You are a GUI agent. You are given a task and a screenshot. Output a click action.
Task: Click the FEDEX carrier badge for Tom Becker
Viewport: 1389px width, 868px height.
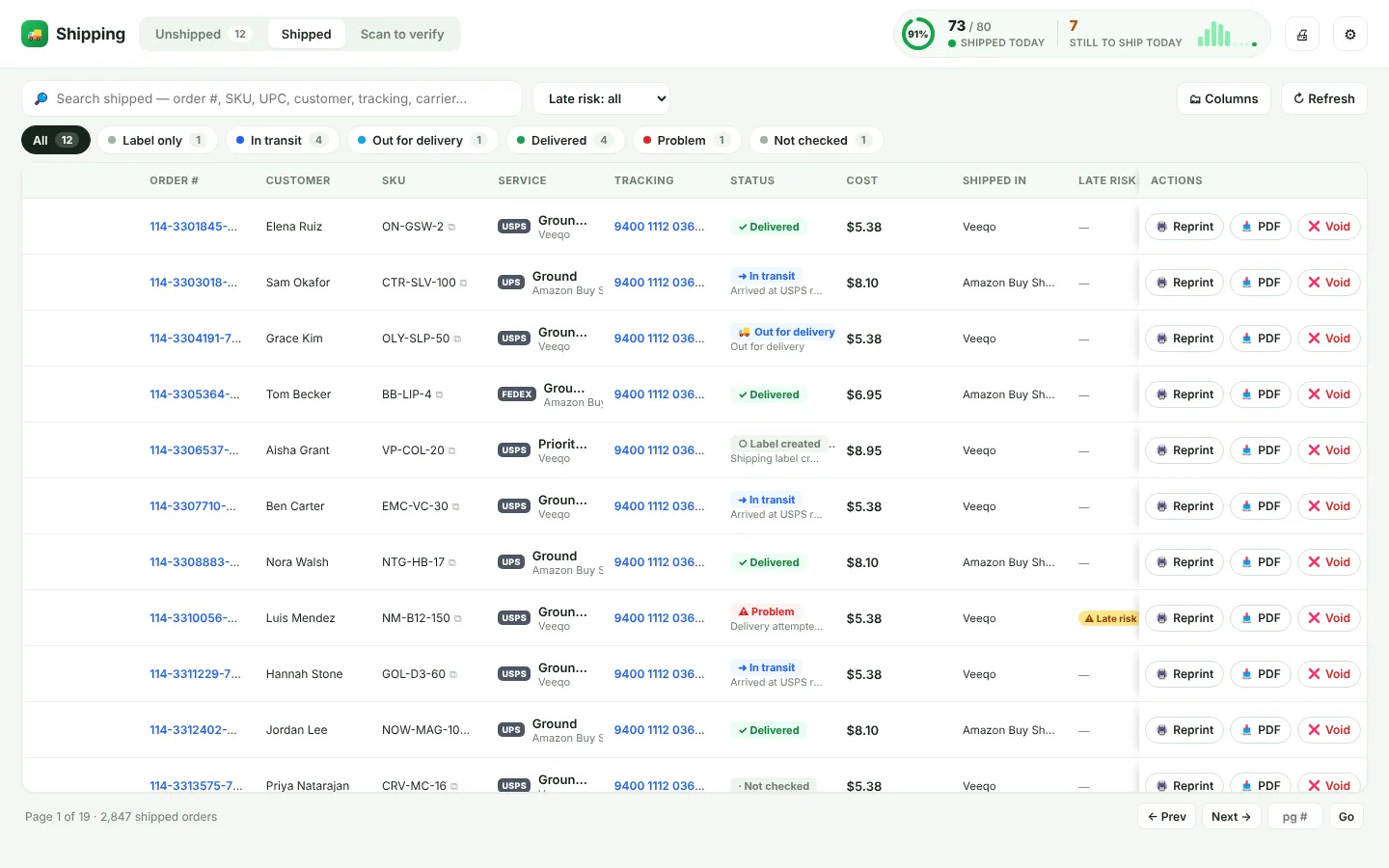coord(517,394)
